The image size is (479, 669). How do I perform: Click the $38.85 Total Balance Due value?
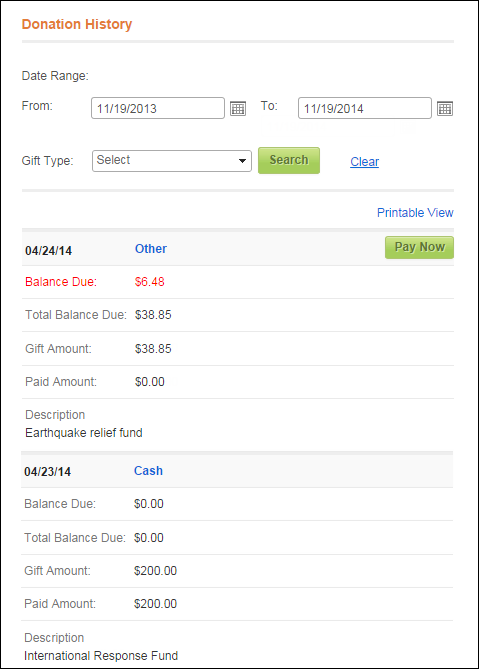tap(153, 315)
